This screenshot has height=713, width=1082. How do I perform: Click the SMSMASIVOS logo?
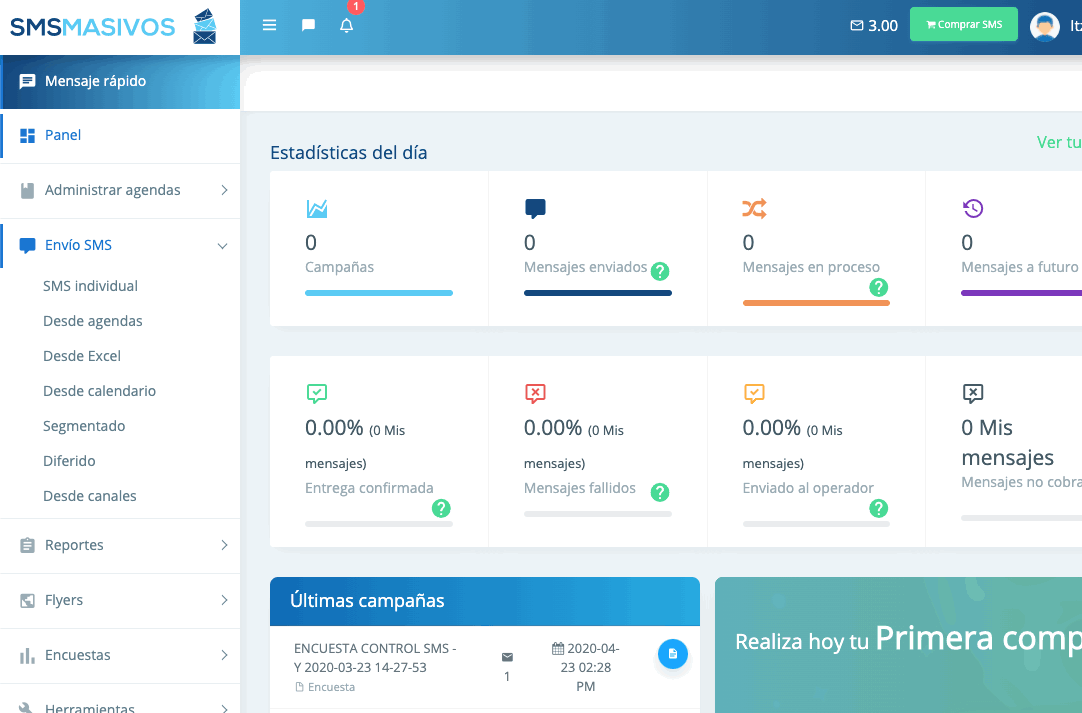(x=113, y=27)
